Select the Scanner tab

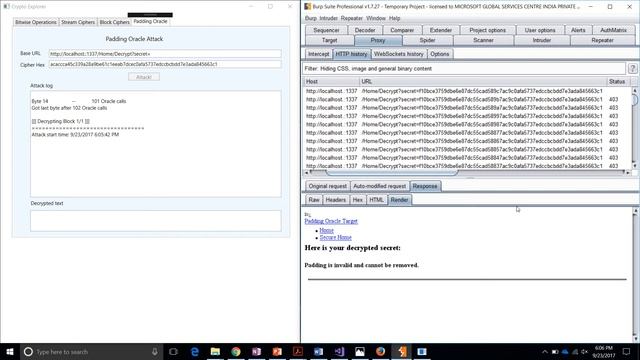tap(483, 40)
